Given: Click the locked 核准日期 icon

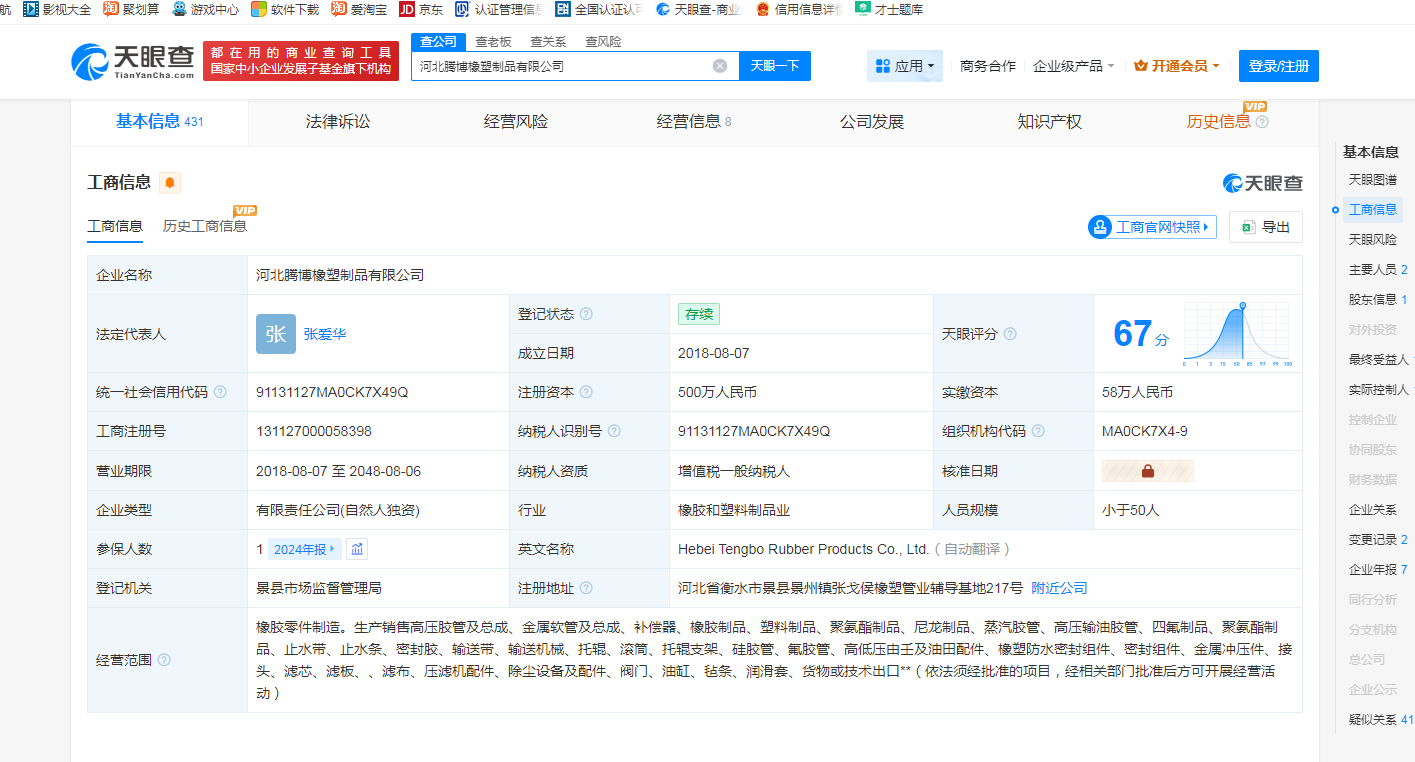Looking at the screenshot, I should [x=1147, y=471].
